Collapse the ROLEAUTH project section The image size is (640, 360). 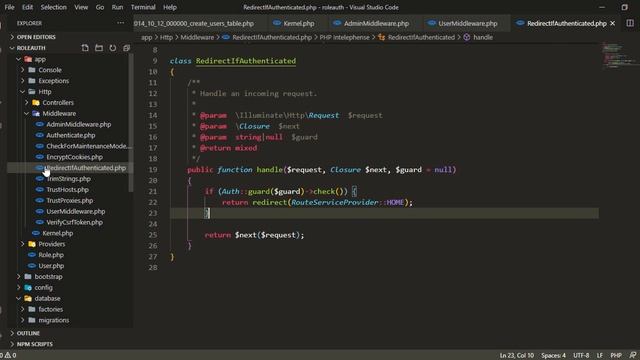(31, 48)
